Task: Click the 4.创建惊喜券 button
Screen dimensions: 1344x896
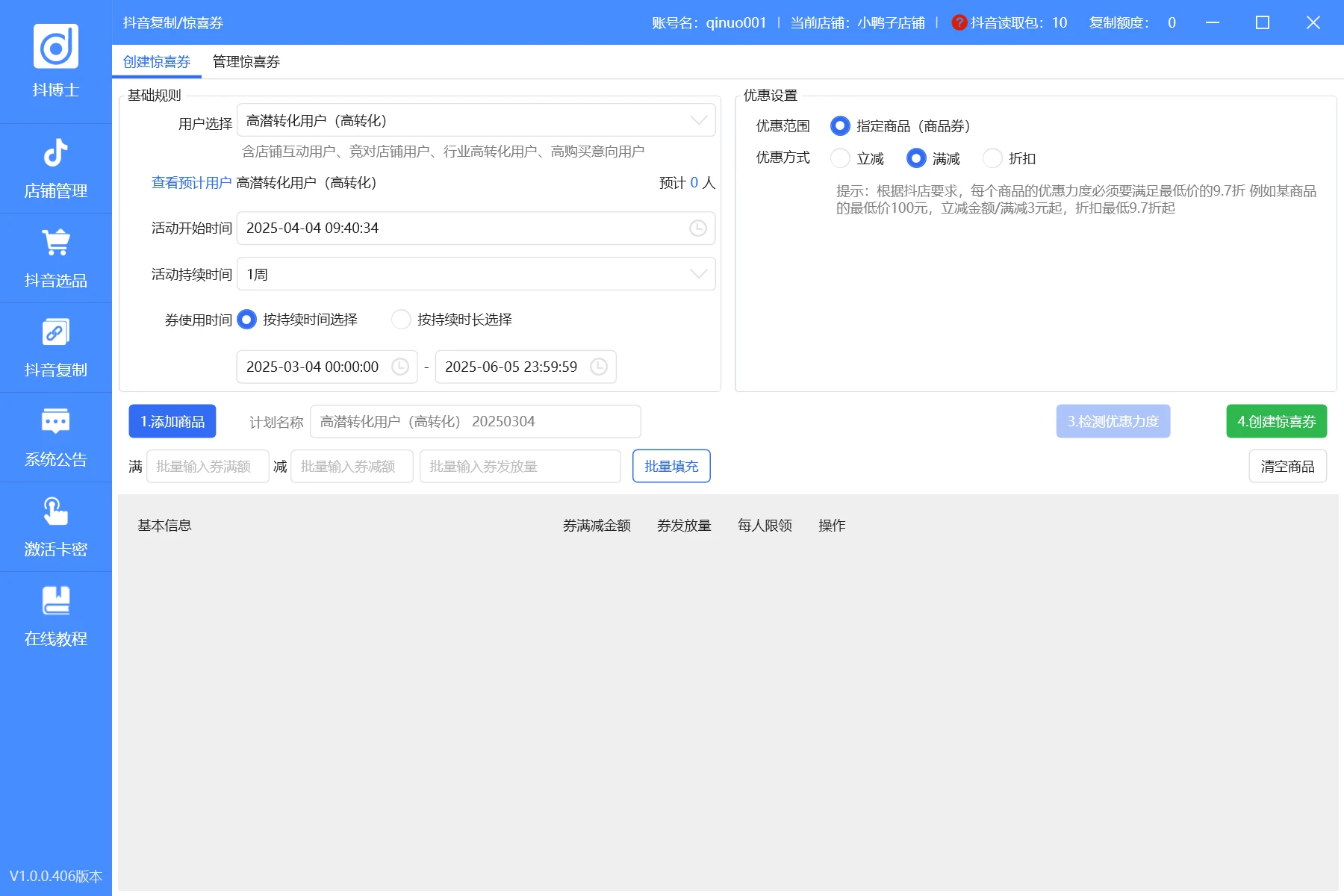Action: [1276, 421]
